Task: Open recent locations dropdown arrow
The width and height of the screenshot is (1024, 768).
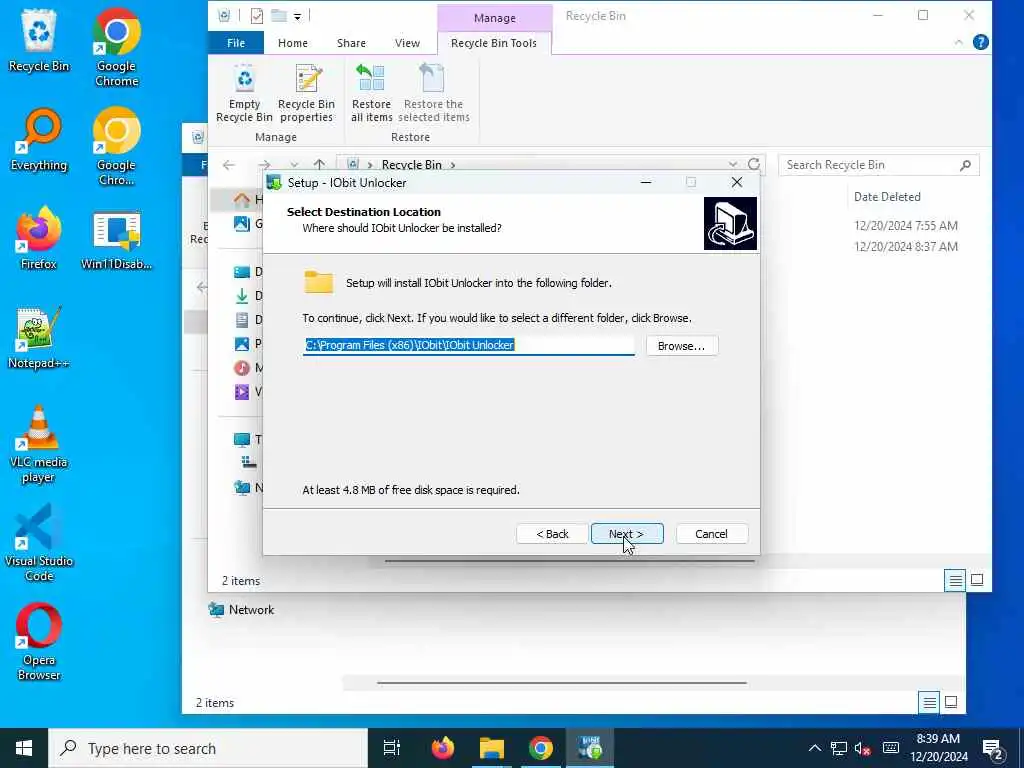Action: click(295, 165)
